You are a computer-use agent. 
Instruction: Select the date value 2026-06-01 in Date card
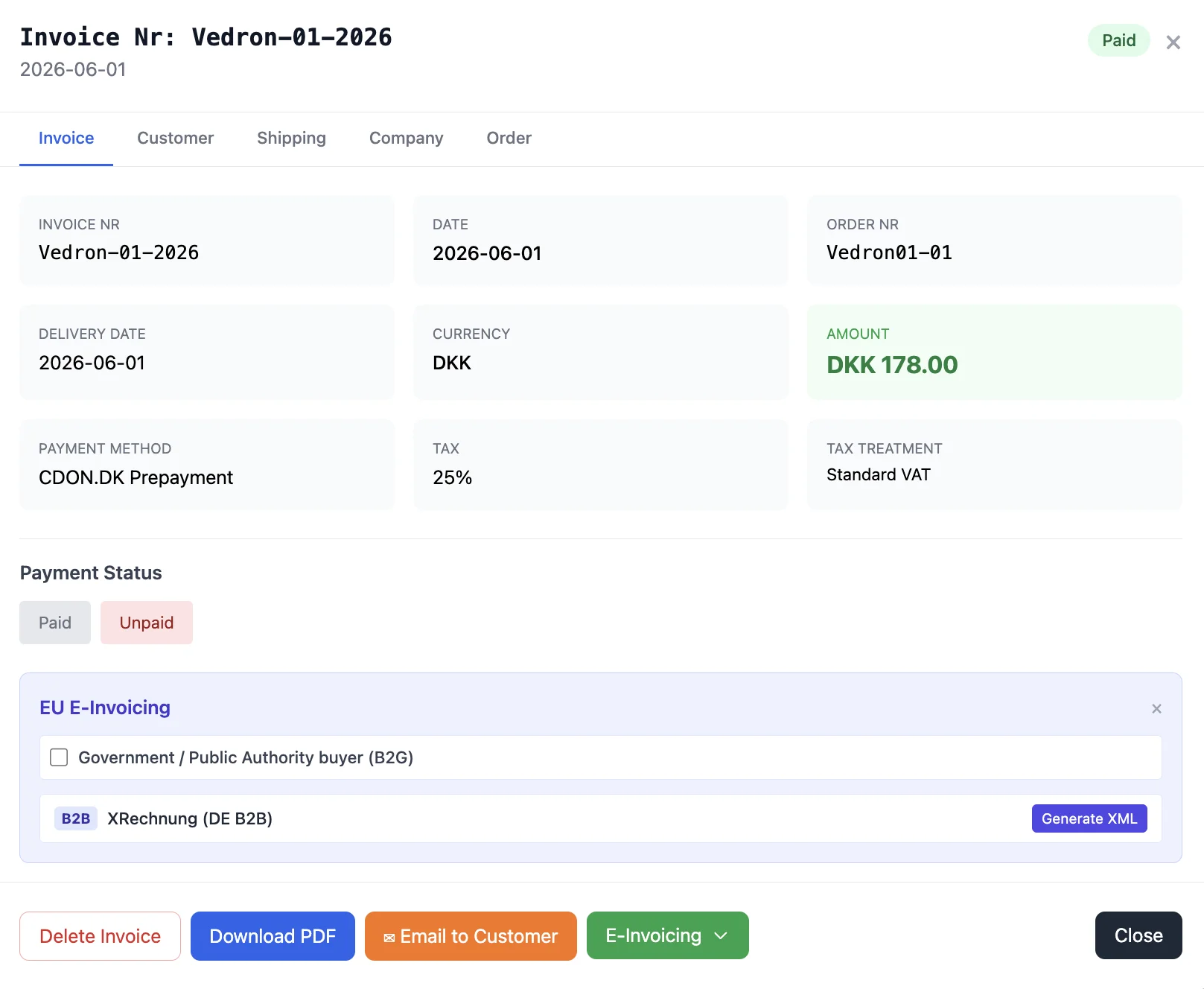[487, 253]
